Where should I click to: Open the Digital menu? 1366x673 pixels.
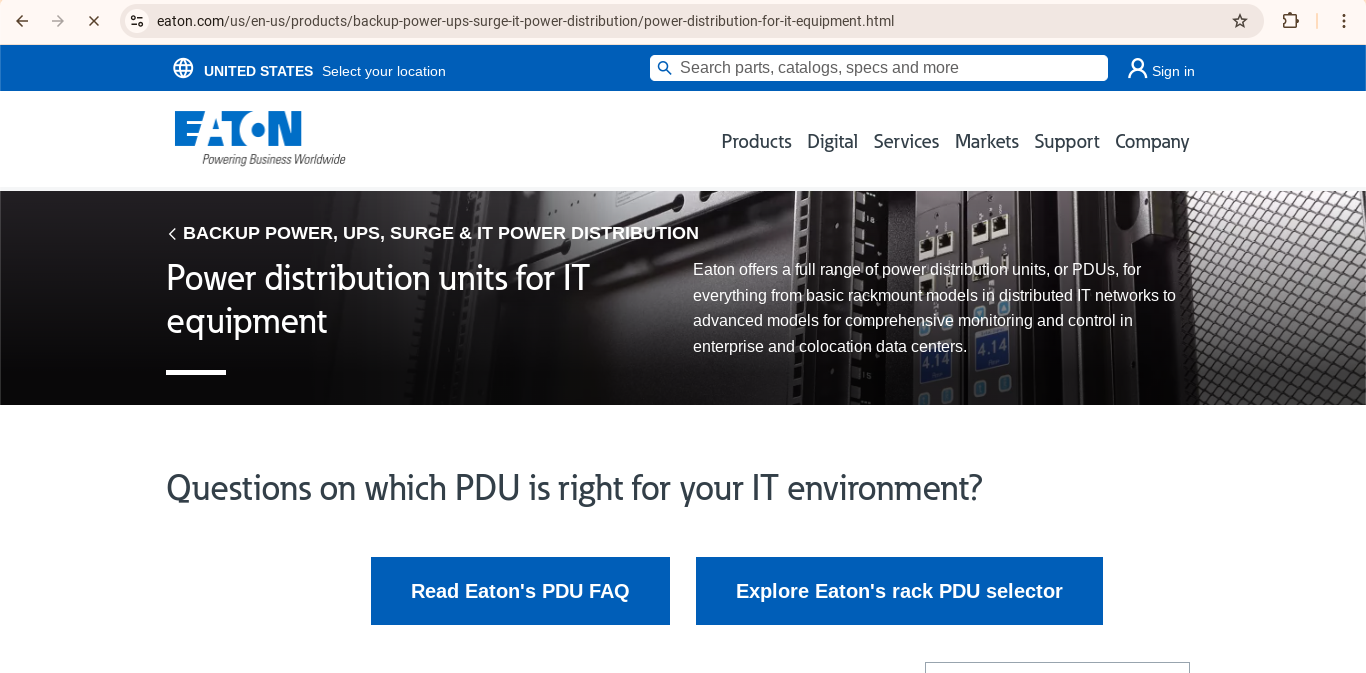tap(832, 142)
